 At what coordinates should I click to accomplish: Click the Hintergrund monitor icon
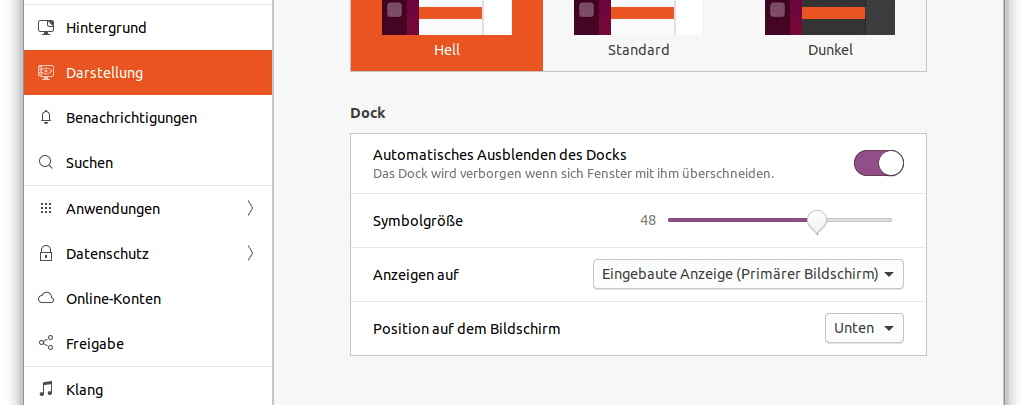pos(45,28)
